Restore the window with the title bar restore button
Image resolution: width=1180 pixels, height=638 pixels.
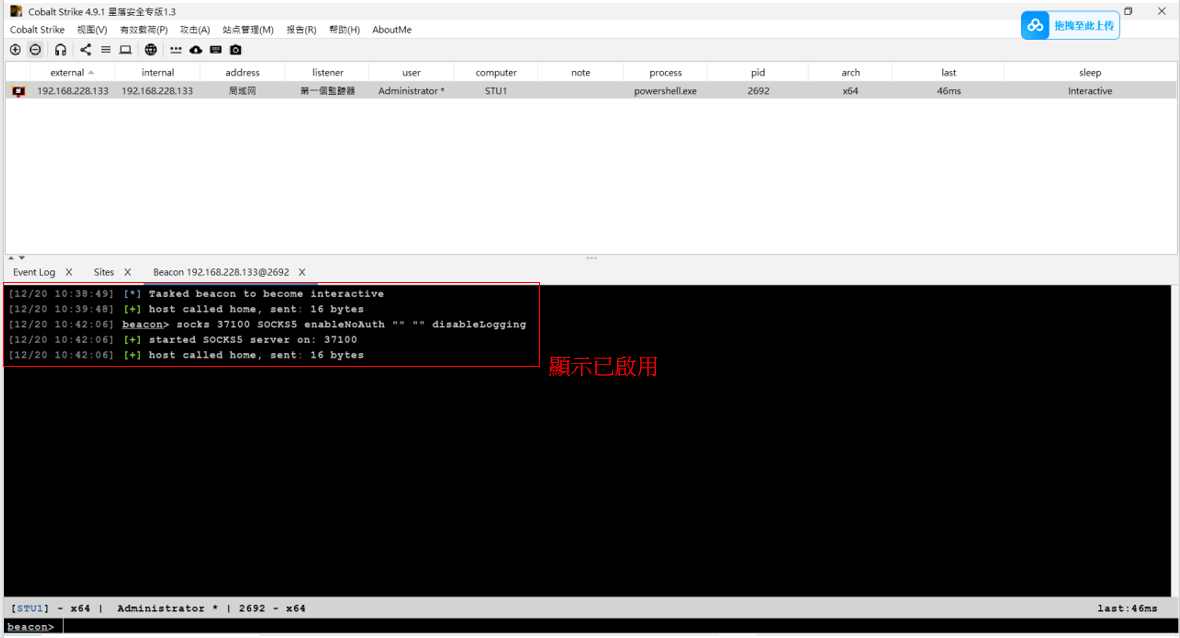1128,11
